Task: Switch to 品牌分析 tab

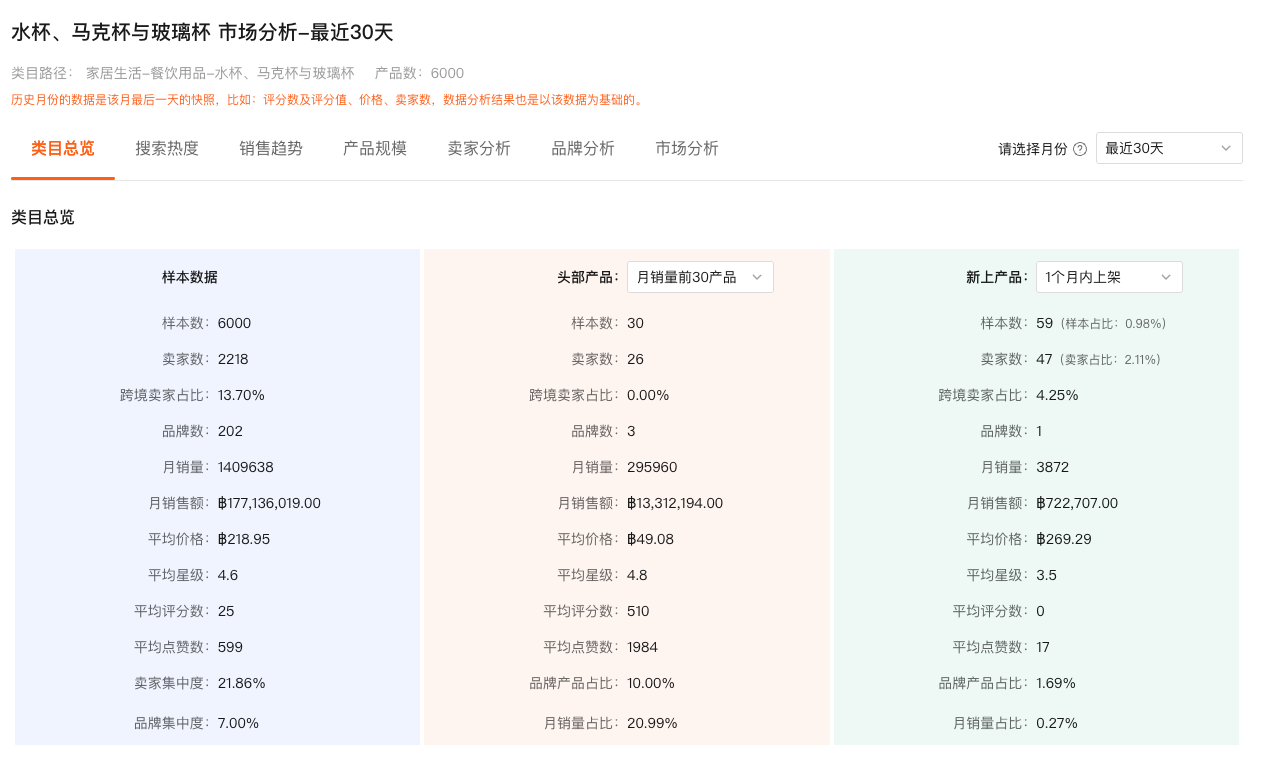Action: click(x=583, y=149)
